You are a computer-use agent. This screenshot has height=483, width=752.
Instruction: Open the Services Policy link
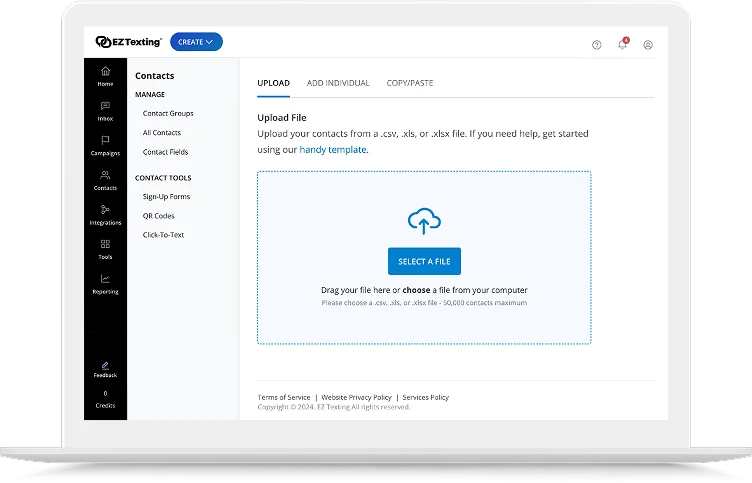click(x=426, y=397)
